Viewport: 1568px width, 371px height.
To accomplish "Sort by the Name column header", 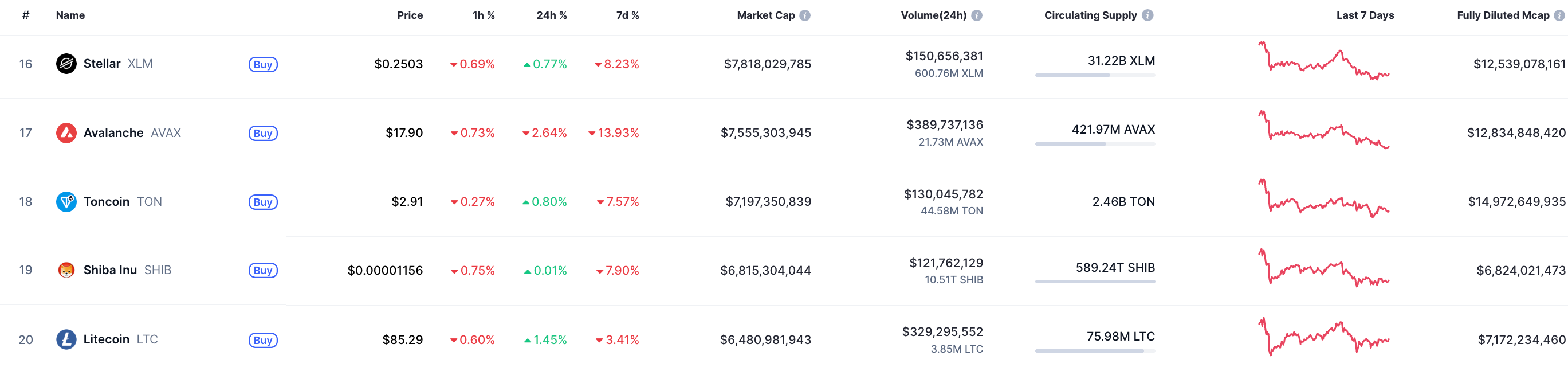I will click(x=70, y=16).
